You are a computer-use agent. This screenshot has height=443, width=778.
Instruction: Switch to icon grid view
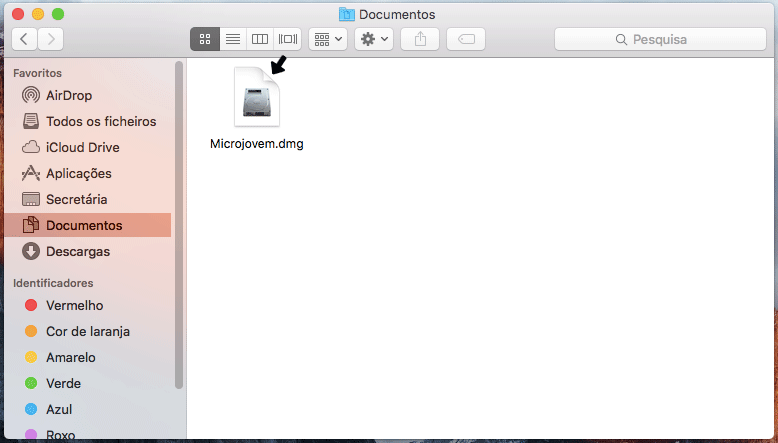[205, 39]
